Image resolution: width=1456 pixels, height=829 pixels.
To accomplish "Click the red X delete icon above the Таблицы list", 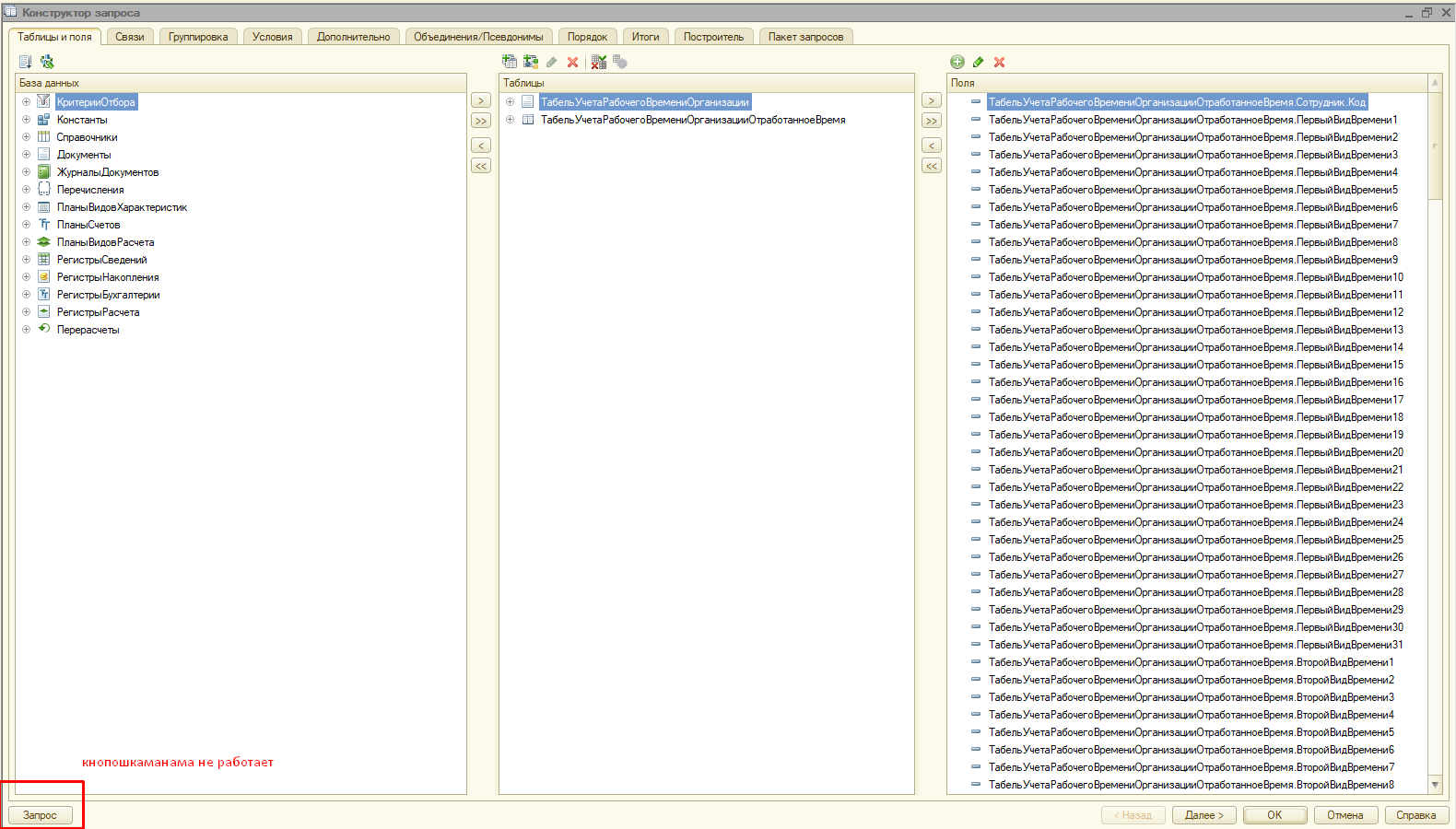I will pyautogui.click(x=572, y=62).
